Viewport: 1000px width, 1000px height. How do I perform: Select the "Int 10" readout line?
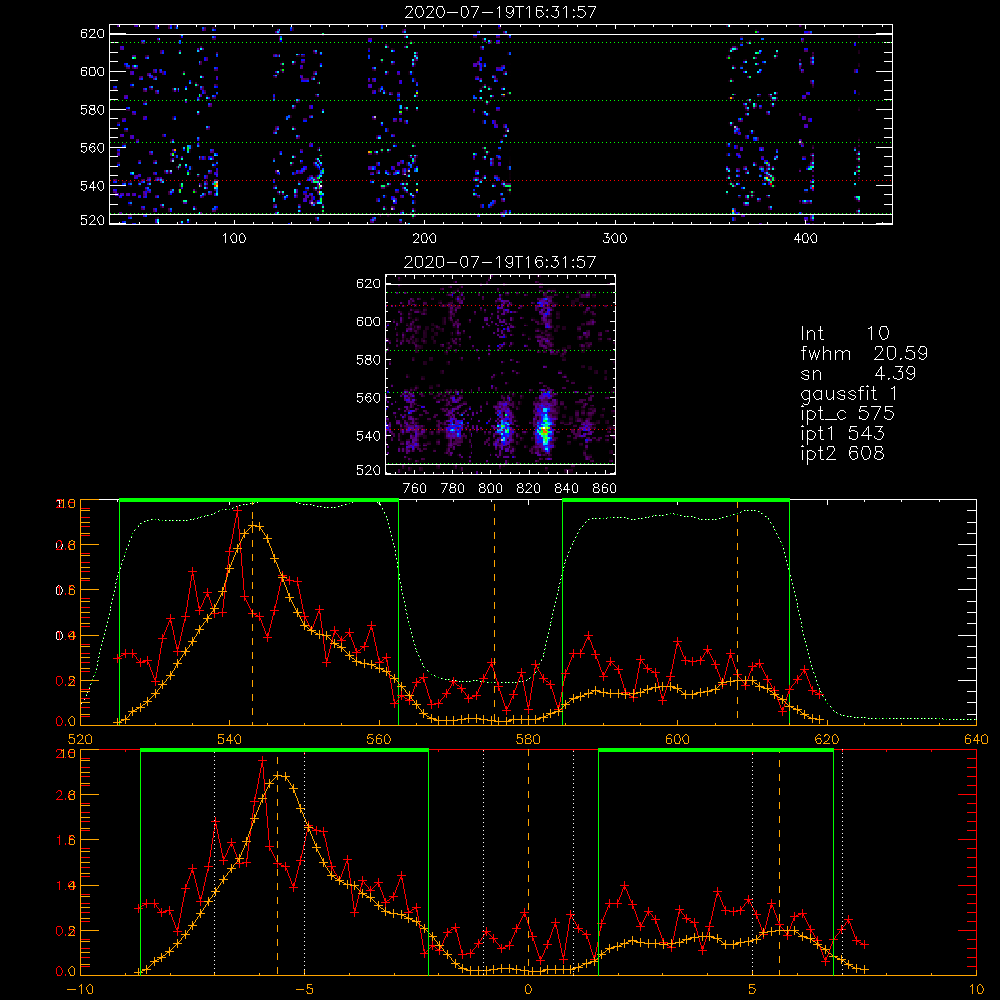point(845,333)
